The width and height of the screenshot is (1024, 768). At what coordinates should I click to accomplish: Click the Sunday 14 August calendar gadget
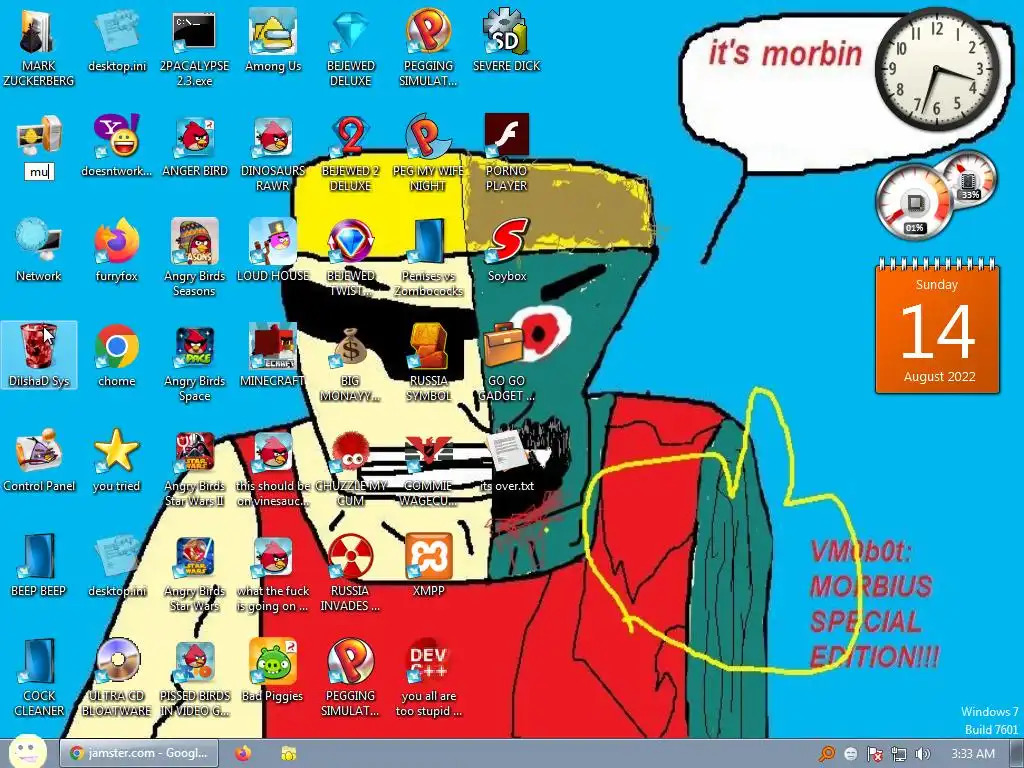point(937,325)
